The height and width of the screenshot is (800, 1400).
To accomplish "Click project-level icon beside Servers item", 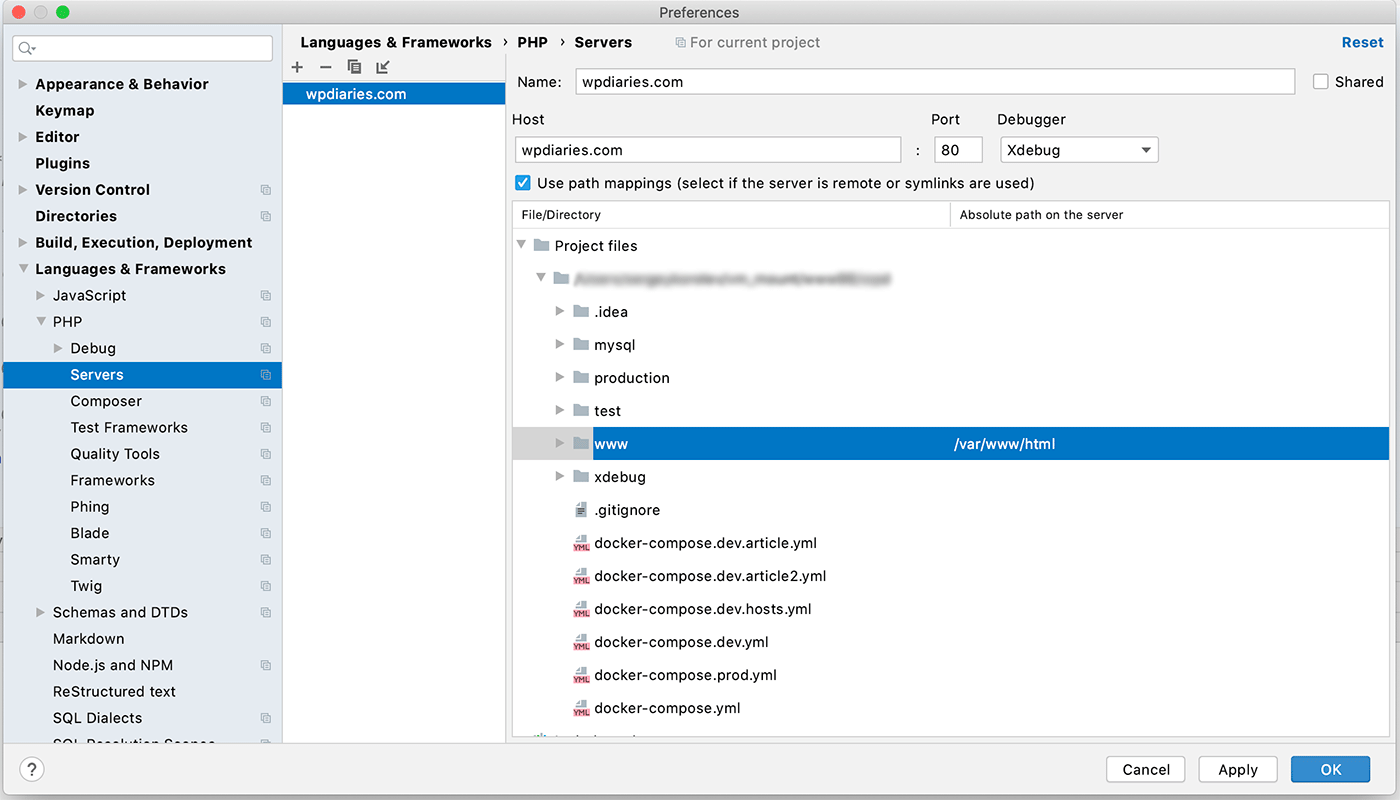I will tap(266, 375).
